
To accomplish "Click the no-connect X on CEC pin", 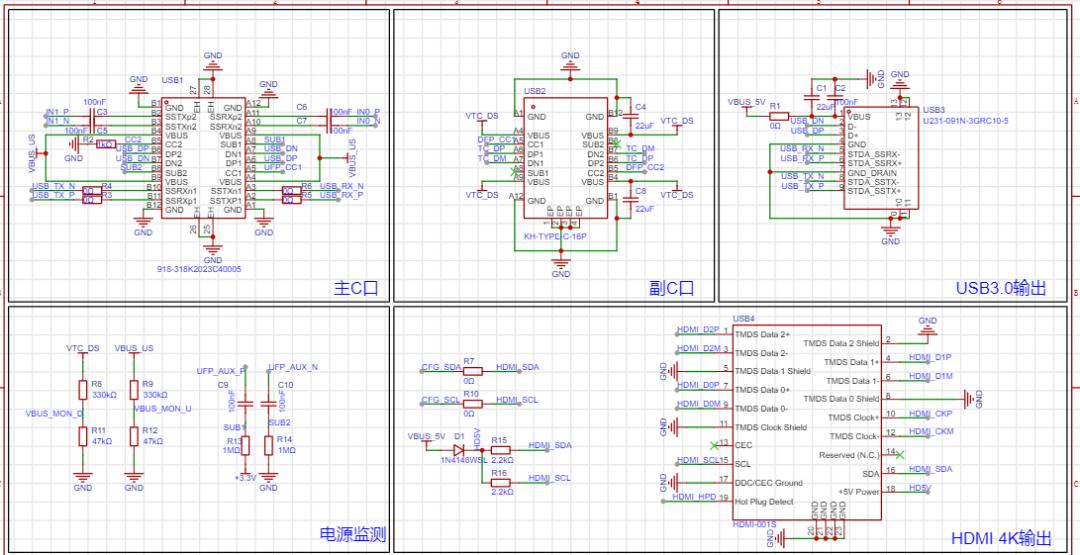I will 712,444.
